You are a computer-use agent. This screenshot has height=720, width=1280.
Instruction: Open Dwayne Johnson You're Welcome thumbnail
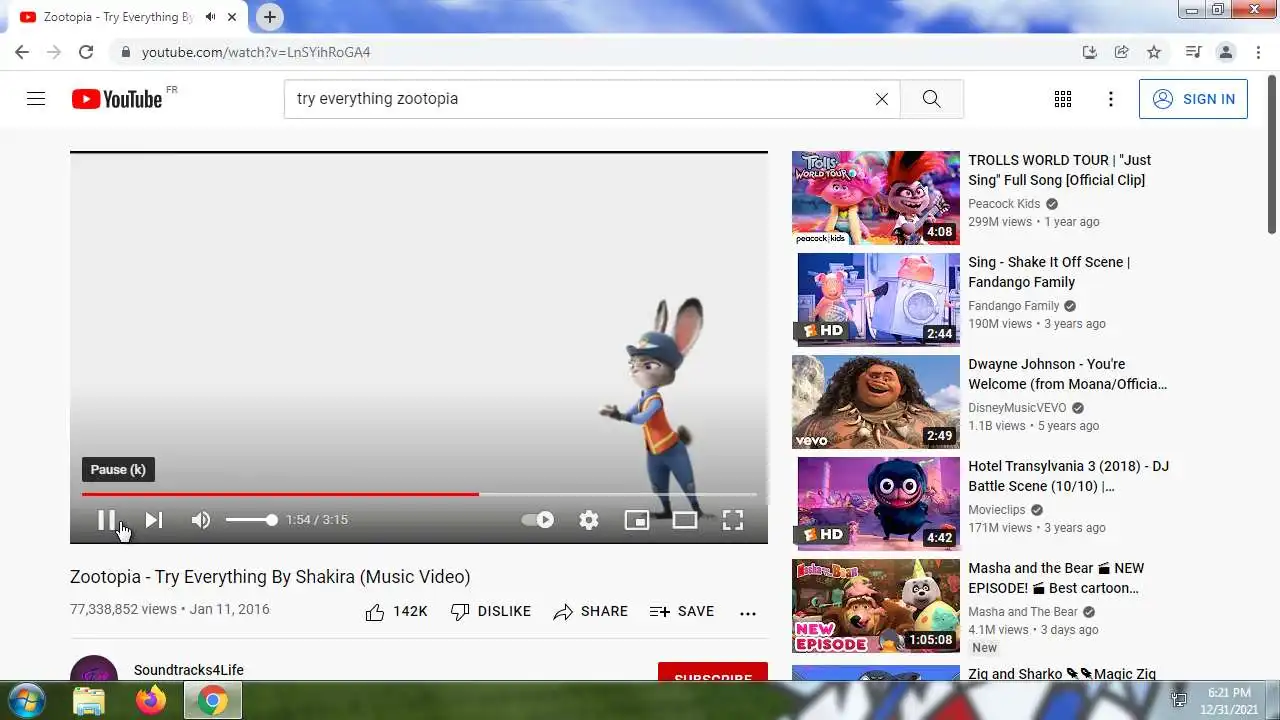(x=876, y=402)
